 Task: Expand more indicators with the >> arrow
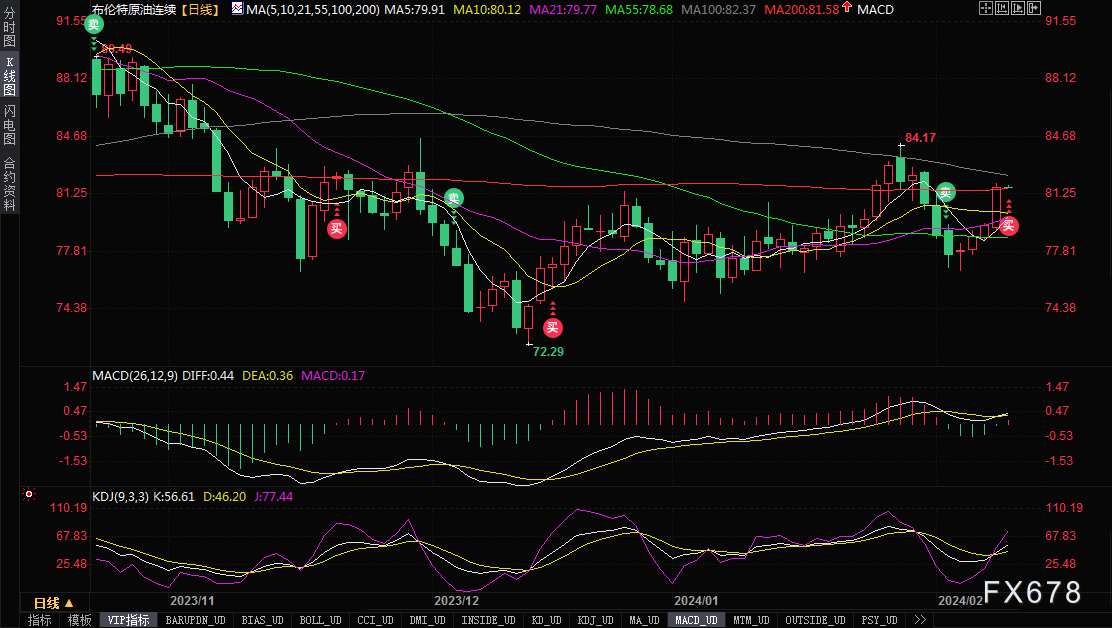tap(920, 620)
